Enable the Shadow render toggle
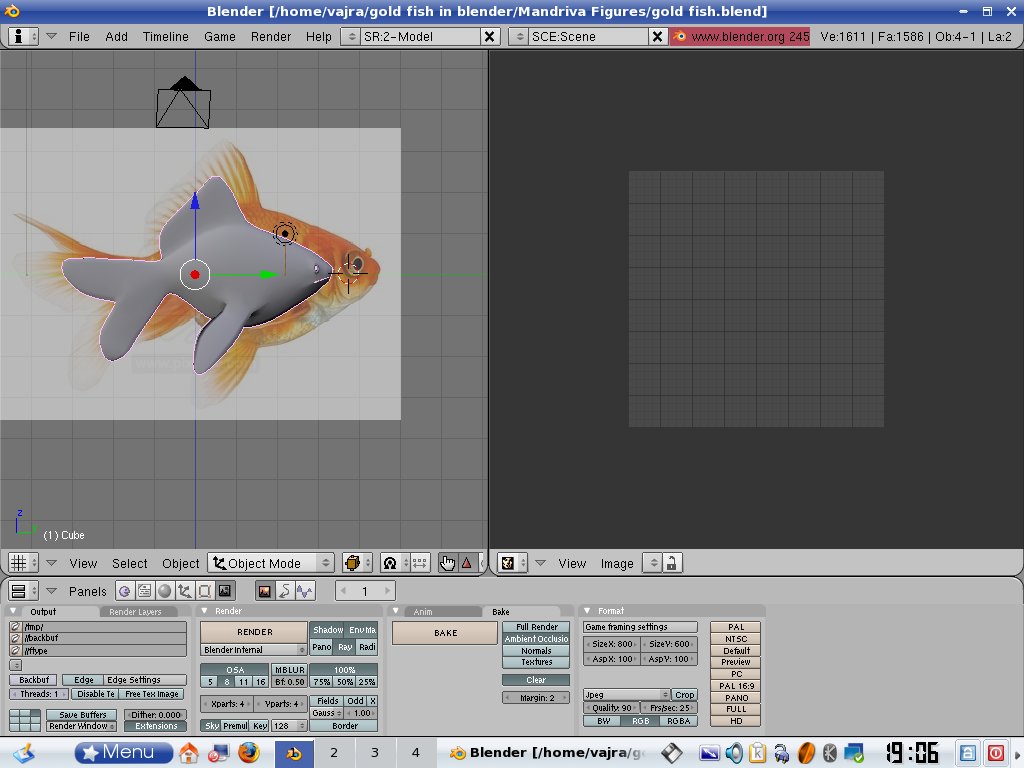 327,630
